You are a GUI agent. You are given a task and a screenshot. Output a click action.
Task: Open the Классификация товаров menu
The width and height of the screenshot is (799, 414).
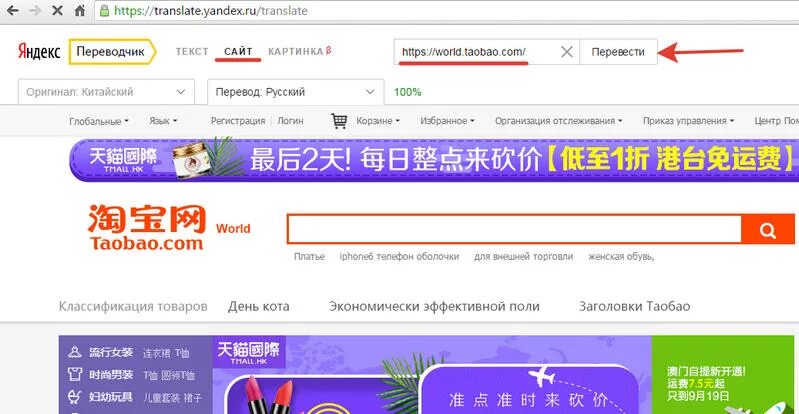(x=133, y=306)
